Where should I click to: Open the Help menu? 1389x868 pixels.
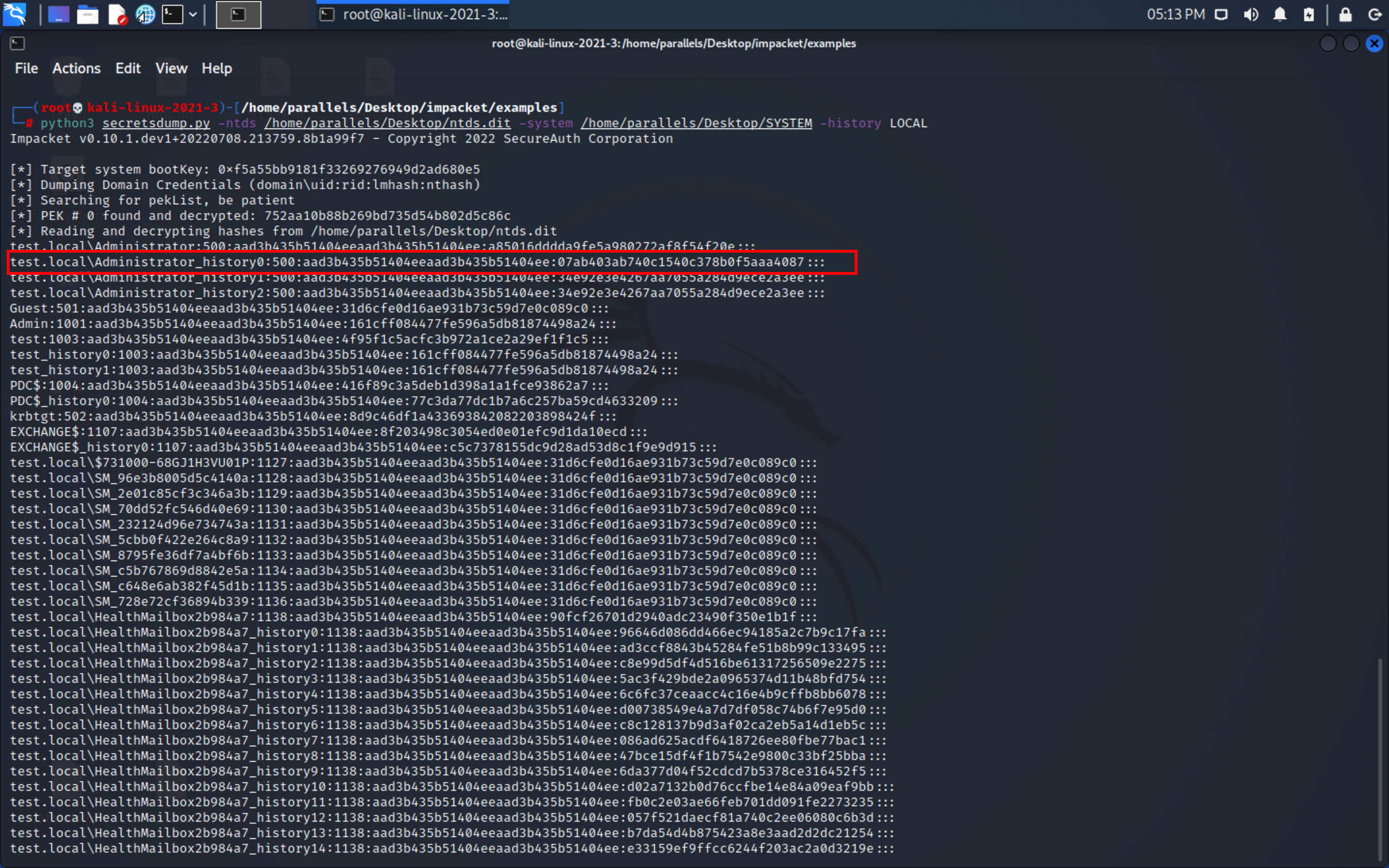click(x=217, y=68)
